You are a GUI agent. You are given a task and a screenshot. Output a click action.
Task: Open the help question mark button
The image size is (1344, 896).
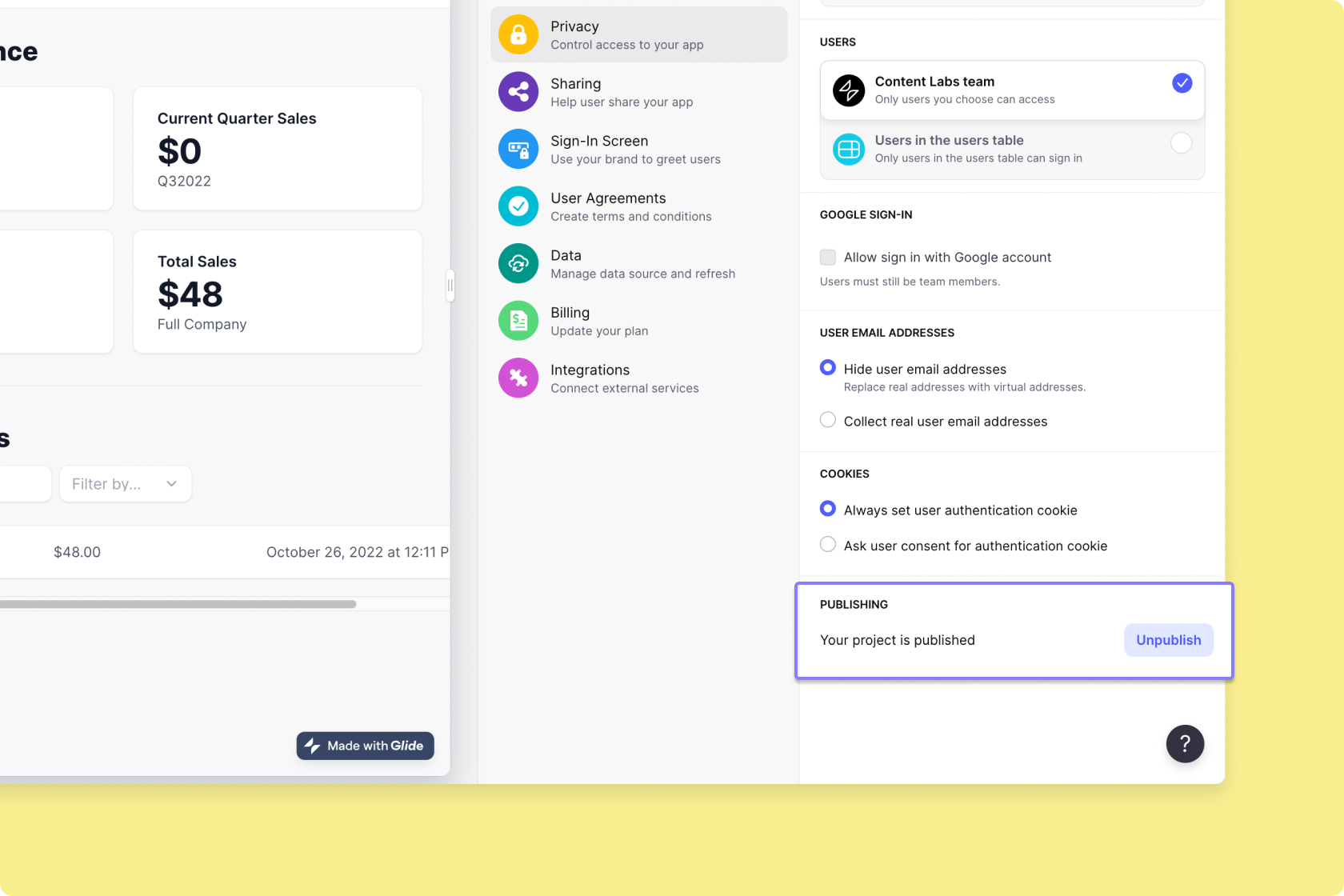(x=1185, y=743)
